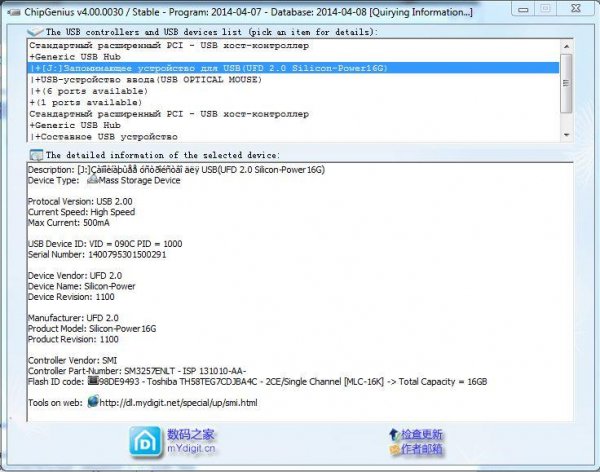Click the Device Vendor: UFD 2.0 line
Image resolution: width=600 pixels, height=472 pixels.
tap(75, 276)
